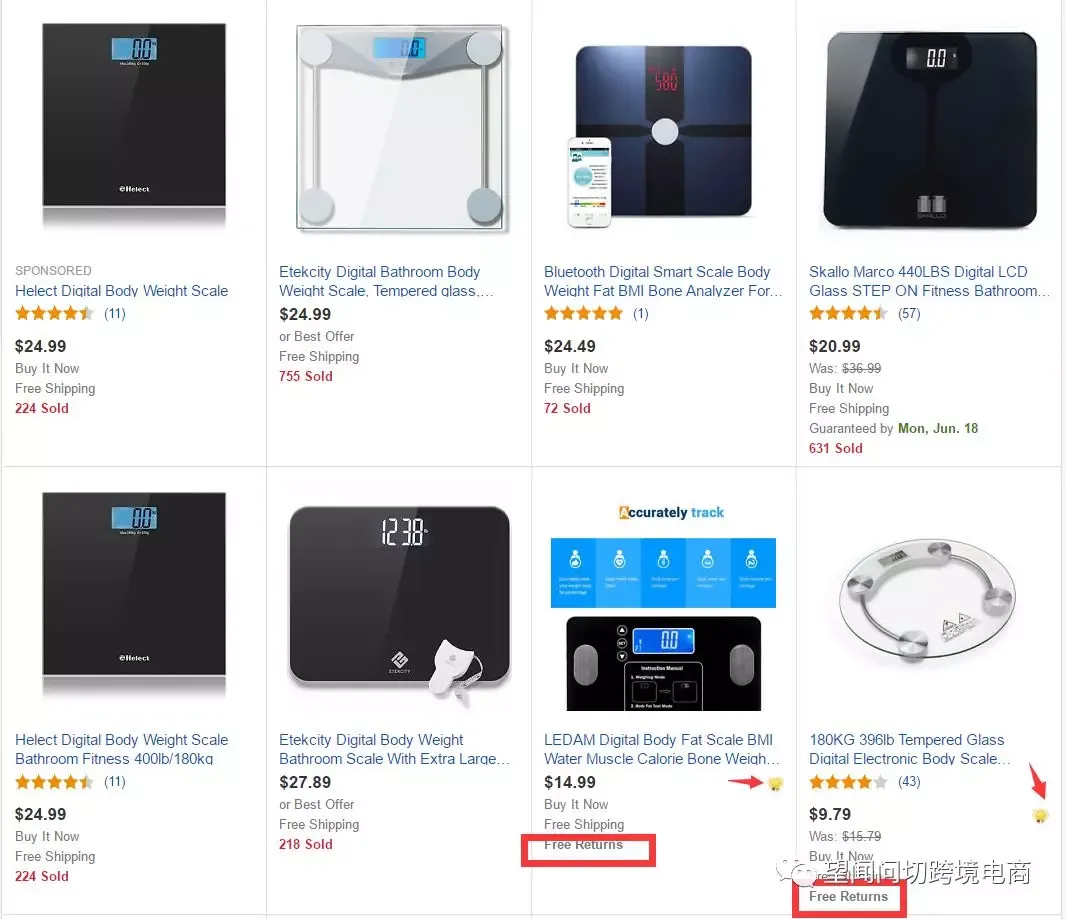
Task: Open Etekcity Digital Bathroom Body Weight Scale link
Action: click(385, 281)
